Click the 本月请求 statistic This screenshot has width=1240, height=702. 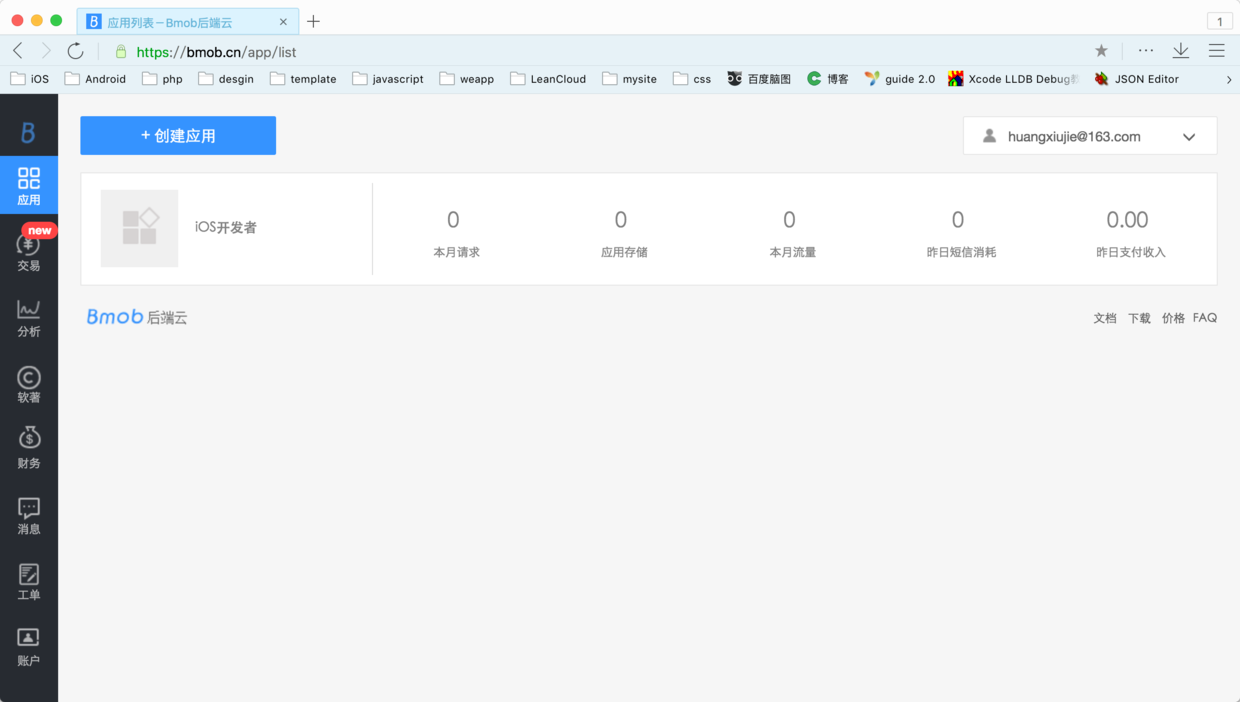[456, 233]
